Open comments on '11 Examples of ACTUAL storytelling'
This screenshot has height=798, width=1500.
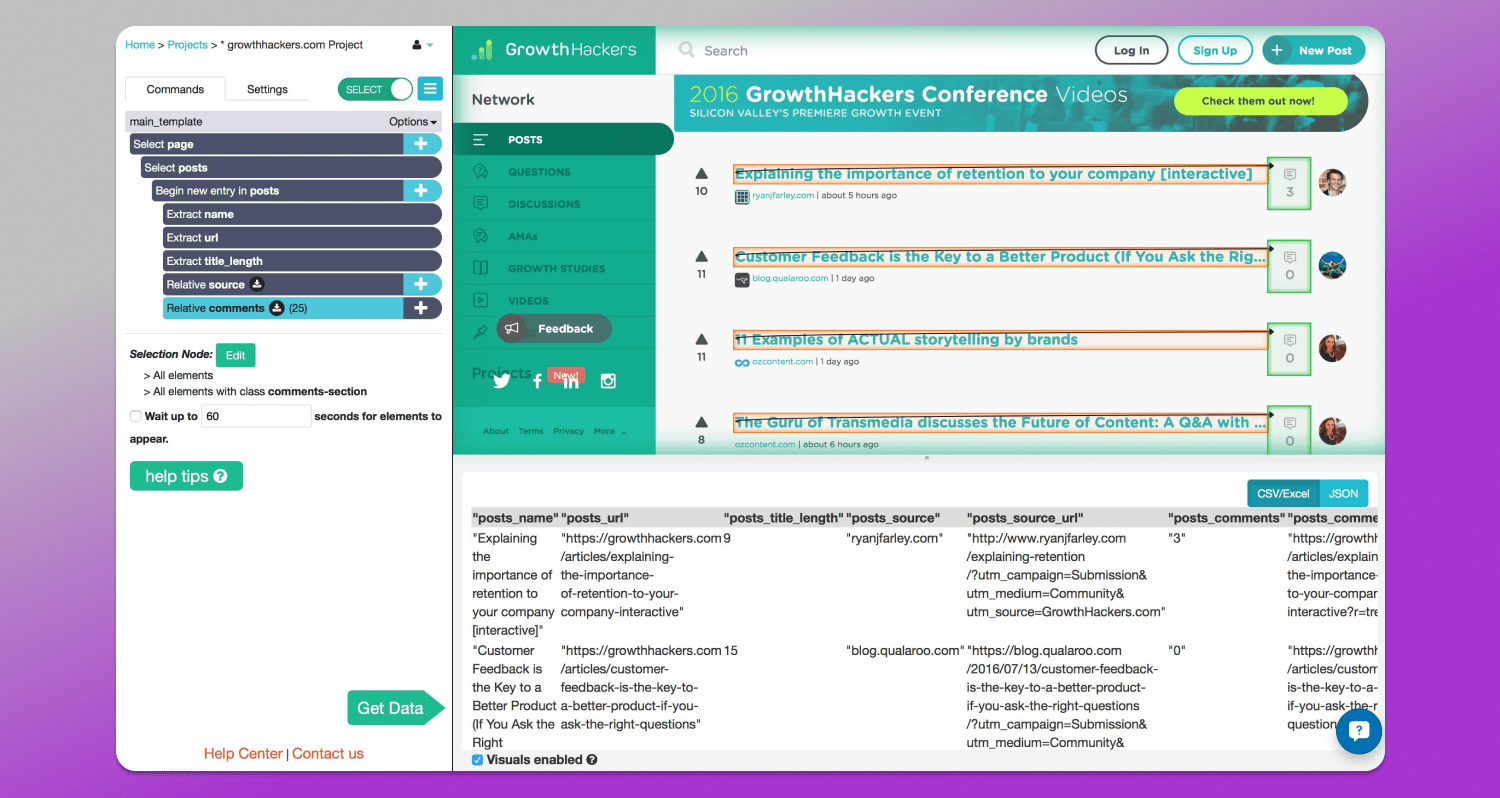click(x=1289, y=349)
